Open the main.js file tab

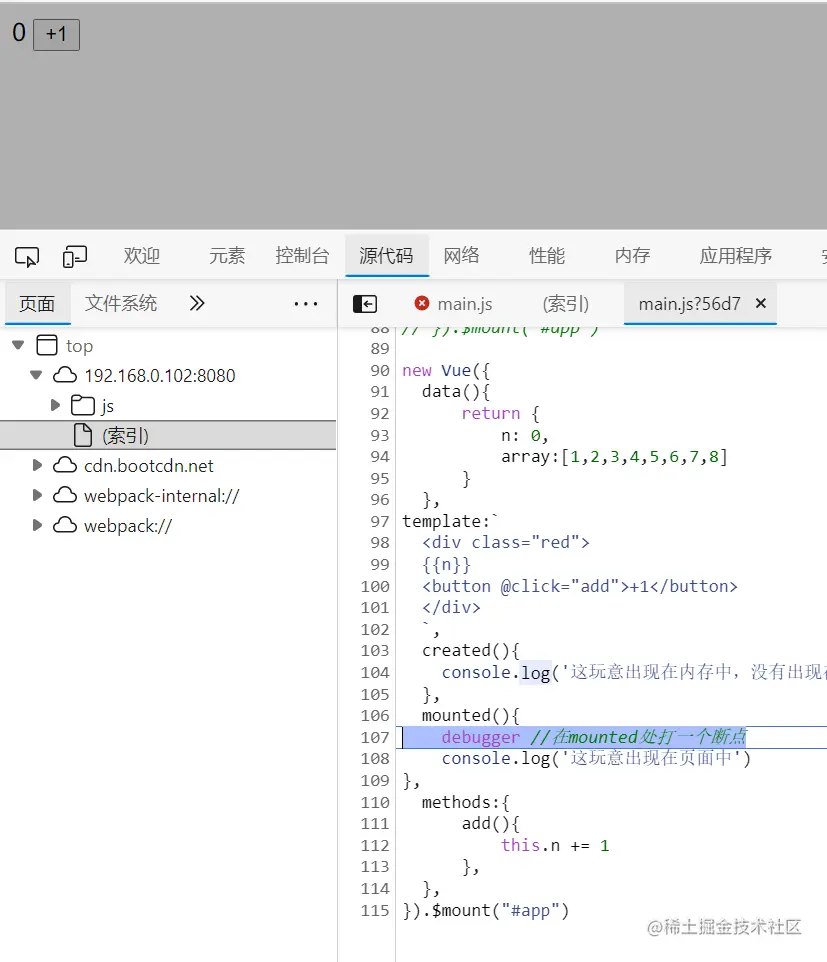click(464, 304)
